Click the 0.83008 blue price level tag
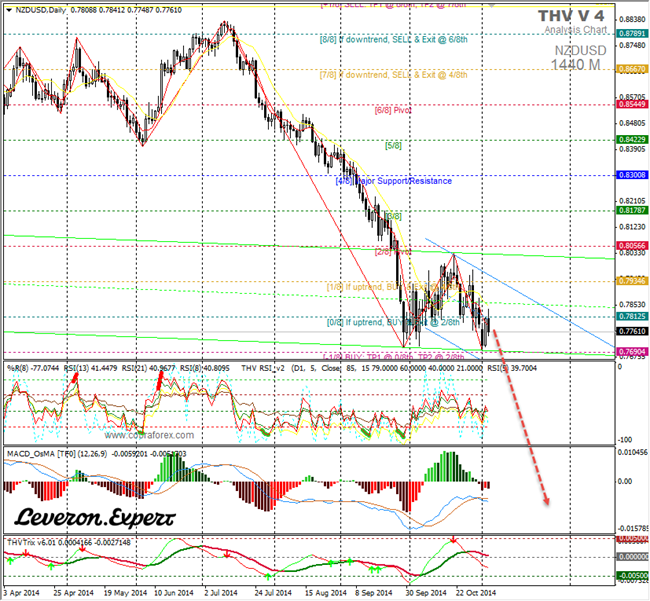Image resolution: width=650 pixels, height=601 pixels. click(630, 174)
